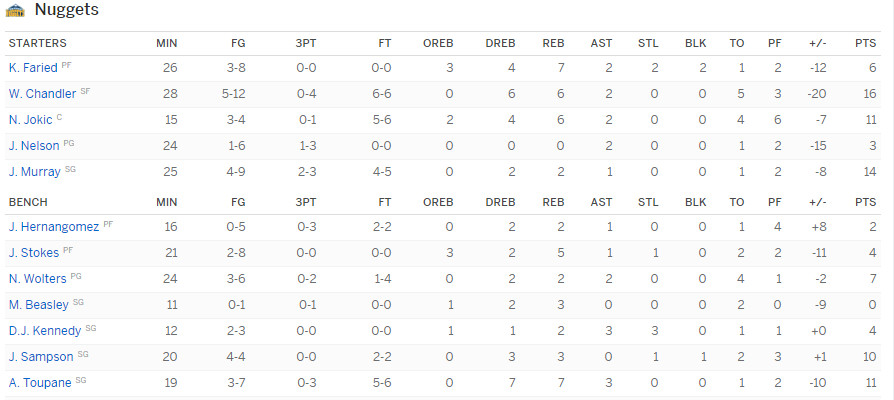
Task: Open J. Nelson player link
Action: pos(34,146)
